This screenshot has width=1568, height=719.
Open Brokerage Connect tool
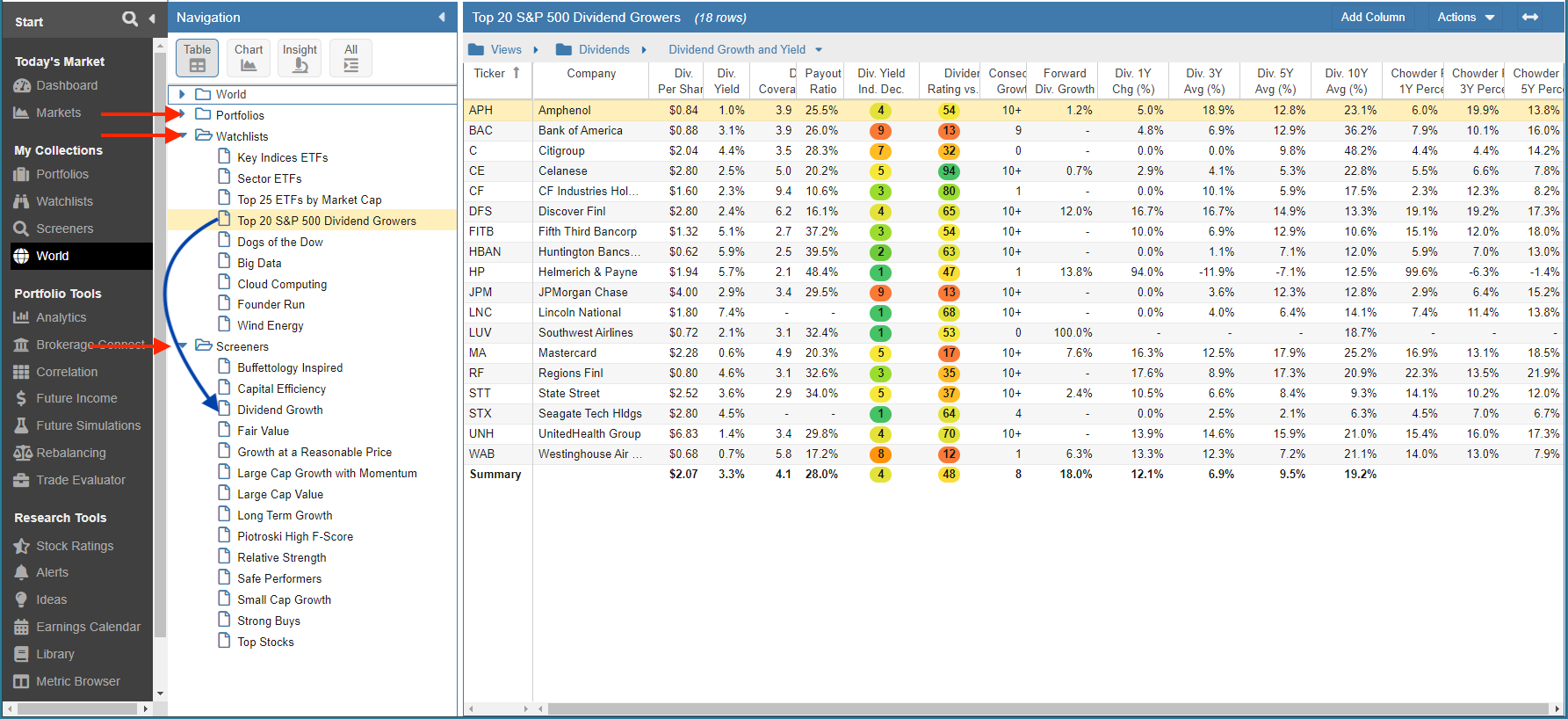click(78, 345)
